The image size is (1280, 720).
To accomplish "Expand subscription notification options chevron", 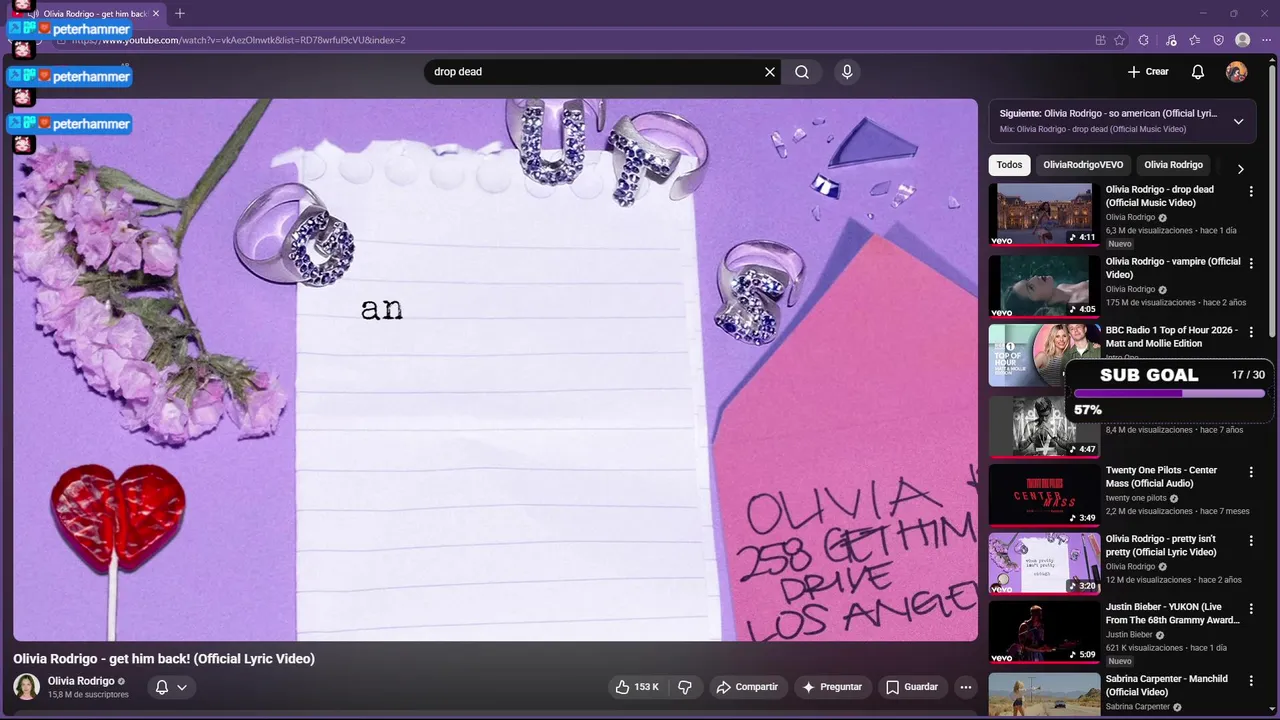I will tap(182, 687).
